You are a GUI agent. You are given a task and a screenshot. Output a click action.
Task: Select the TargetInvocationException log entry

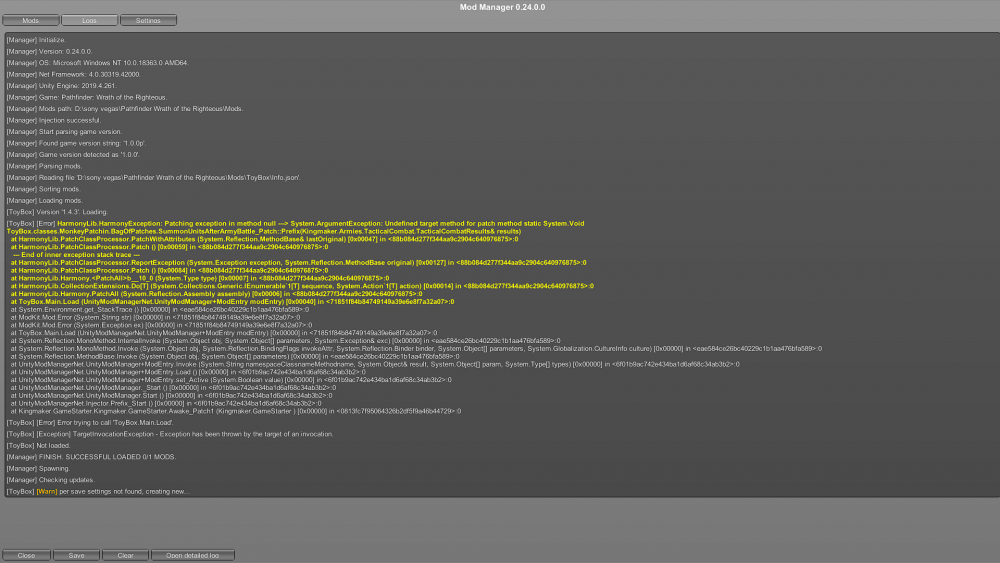(x=170, y=434)
